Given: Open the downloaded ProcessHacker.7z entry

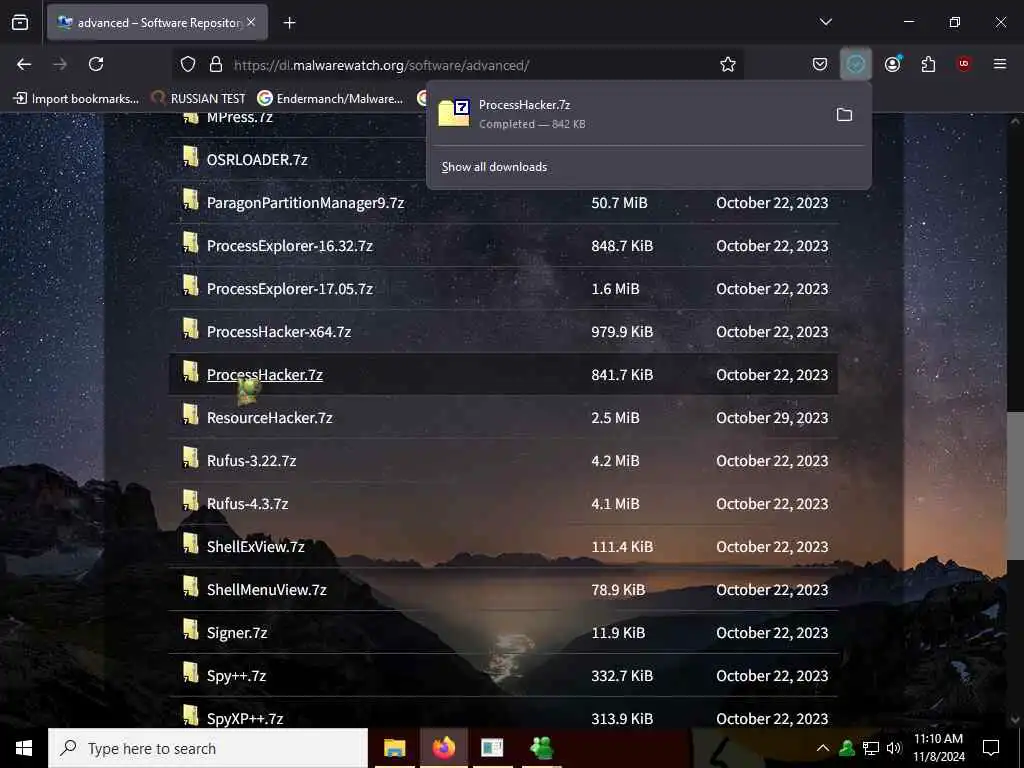Looking at the screenshot, I should point(627,114).
